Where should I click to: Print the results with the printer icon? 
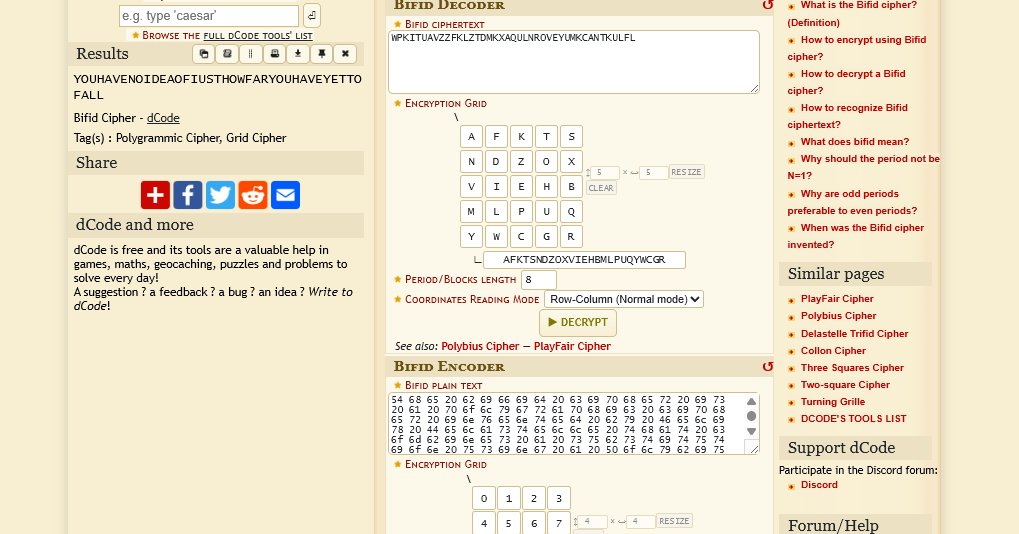pos(274,54)
